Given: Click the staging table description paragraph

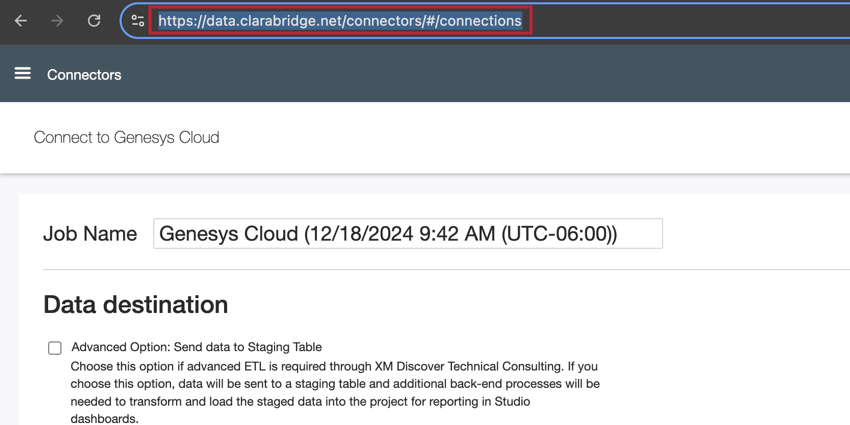Looking at the screenshot, I should tap(335, 384).
